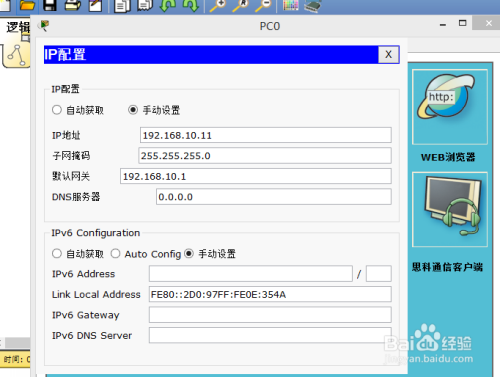Zoom in with the plus magnifier
The width and height of the screenshot is (500, 377).
(218, 5)
